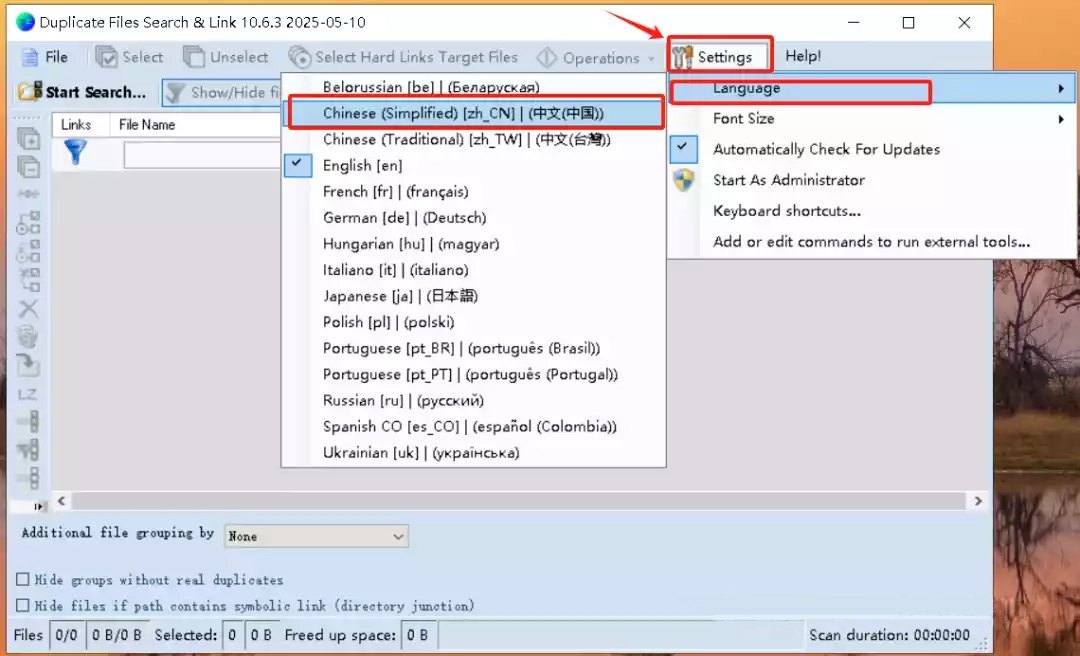Screen dimensions: 1080x656
Task: Click the wrench icon on Settings
Action: coord(682,58)
